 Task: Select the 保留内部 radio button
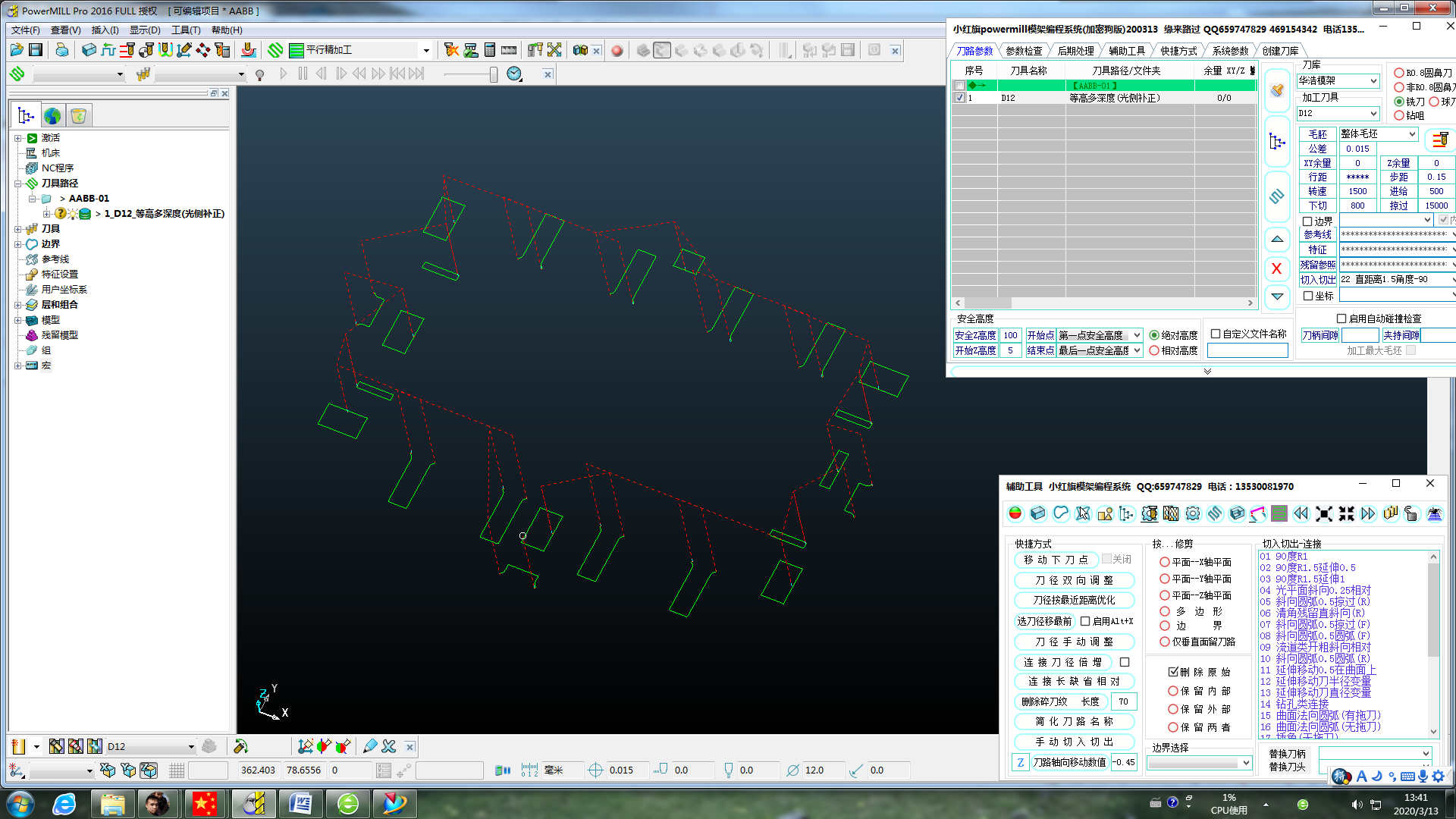click(1173, 691)
